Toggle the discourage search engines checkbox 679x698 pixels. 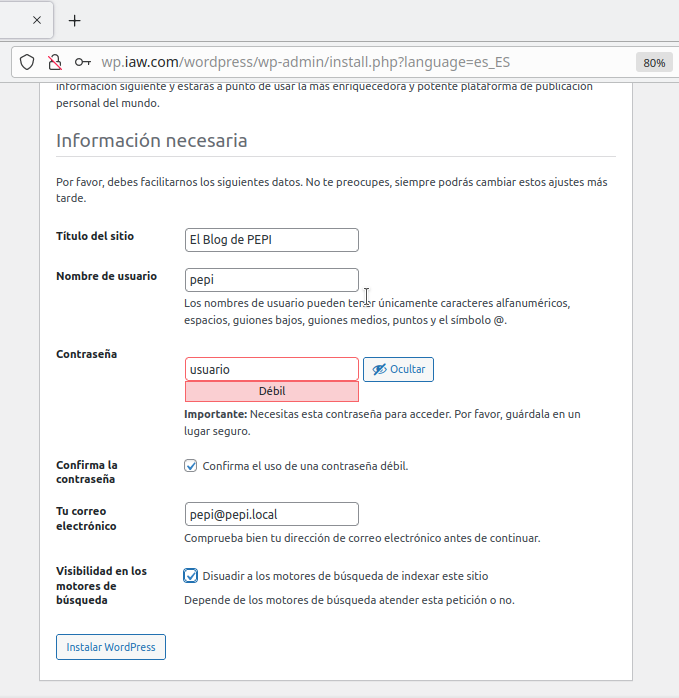191,576
